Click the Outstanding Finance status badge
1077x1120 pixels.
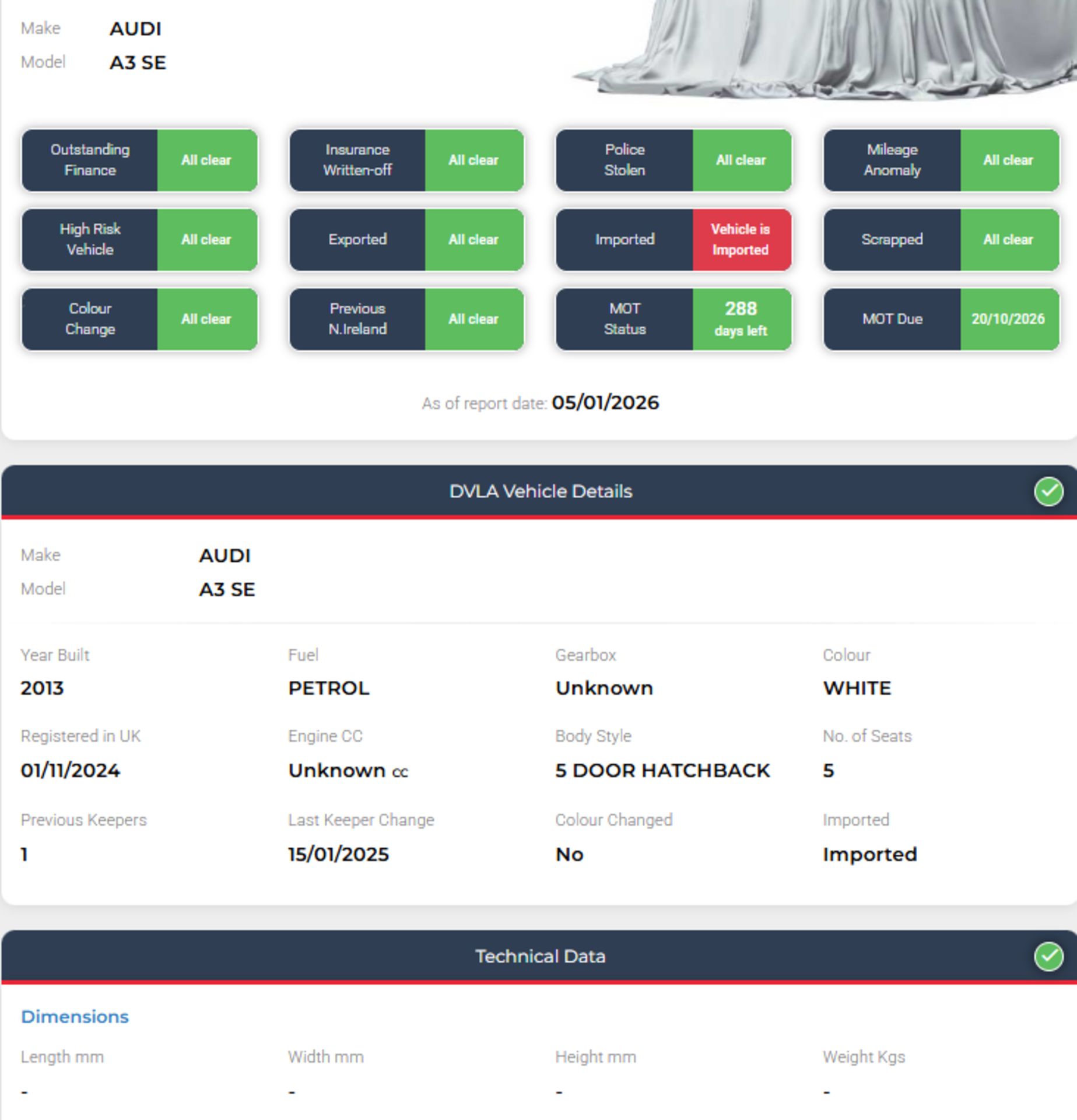click(139, 160)
